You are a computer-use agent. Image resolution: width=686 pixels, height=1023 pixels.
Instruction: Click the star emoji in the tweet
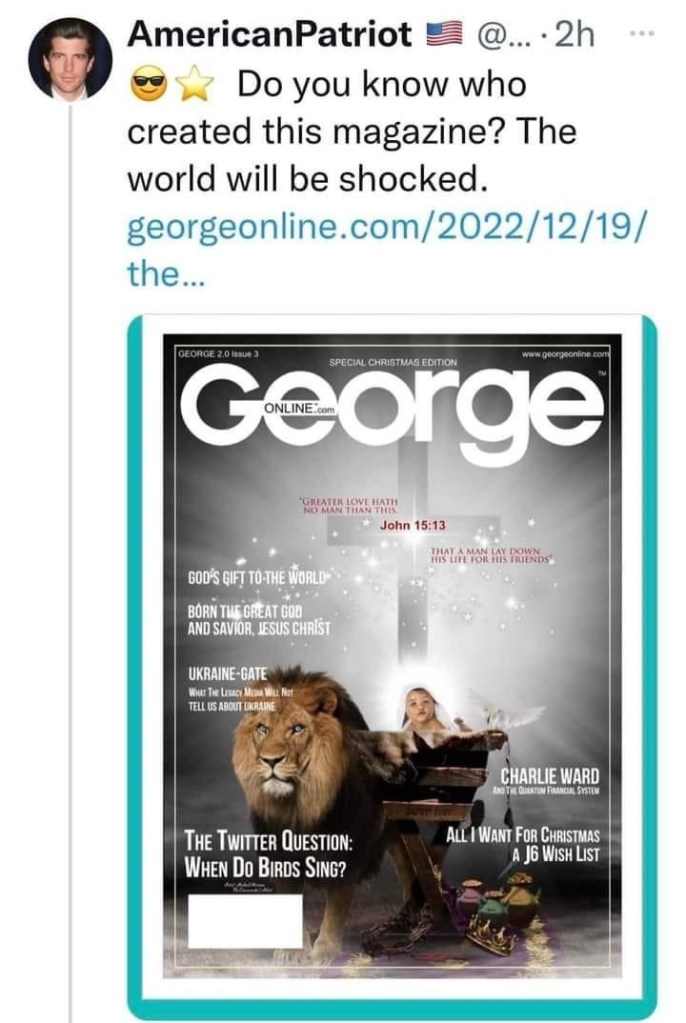click(194, 86)
